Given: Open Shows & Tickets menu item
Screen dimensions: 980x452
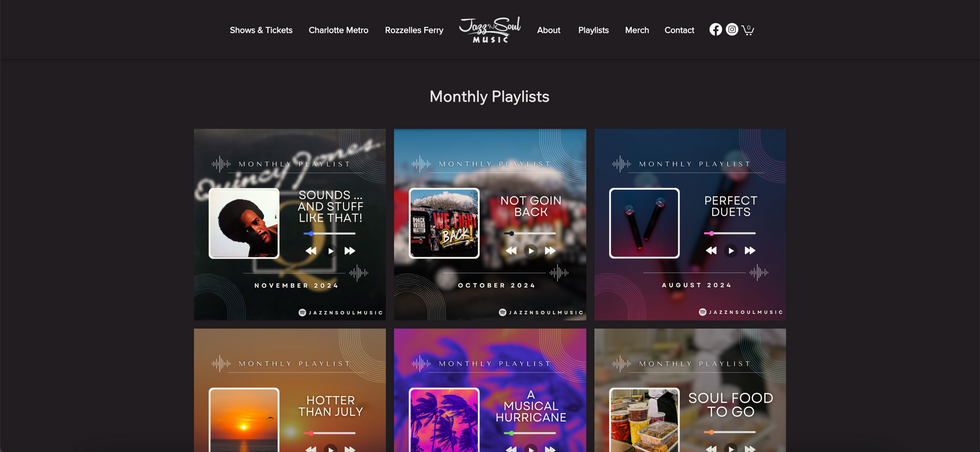Looking at the screenshot, I should (261, 30).
